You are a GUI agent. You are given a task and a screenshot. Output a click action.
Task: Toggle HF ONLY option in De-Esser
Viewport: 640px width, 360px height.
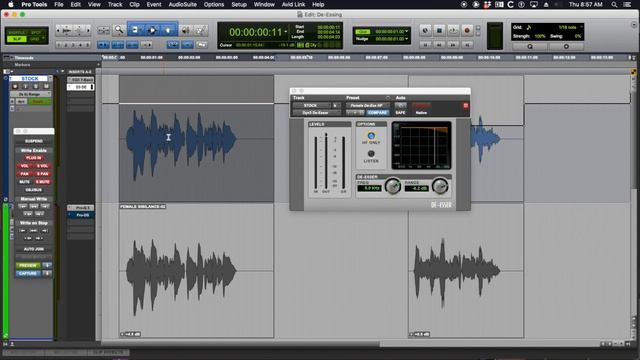(371, 136)
